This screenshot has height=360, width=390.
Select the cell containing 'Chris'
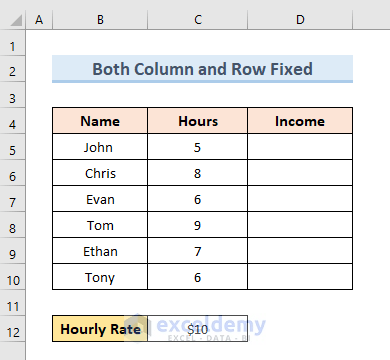(x=100, y=173)
